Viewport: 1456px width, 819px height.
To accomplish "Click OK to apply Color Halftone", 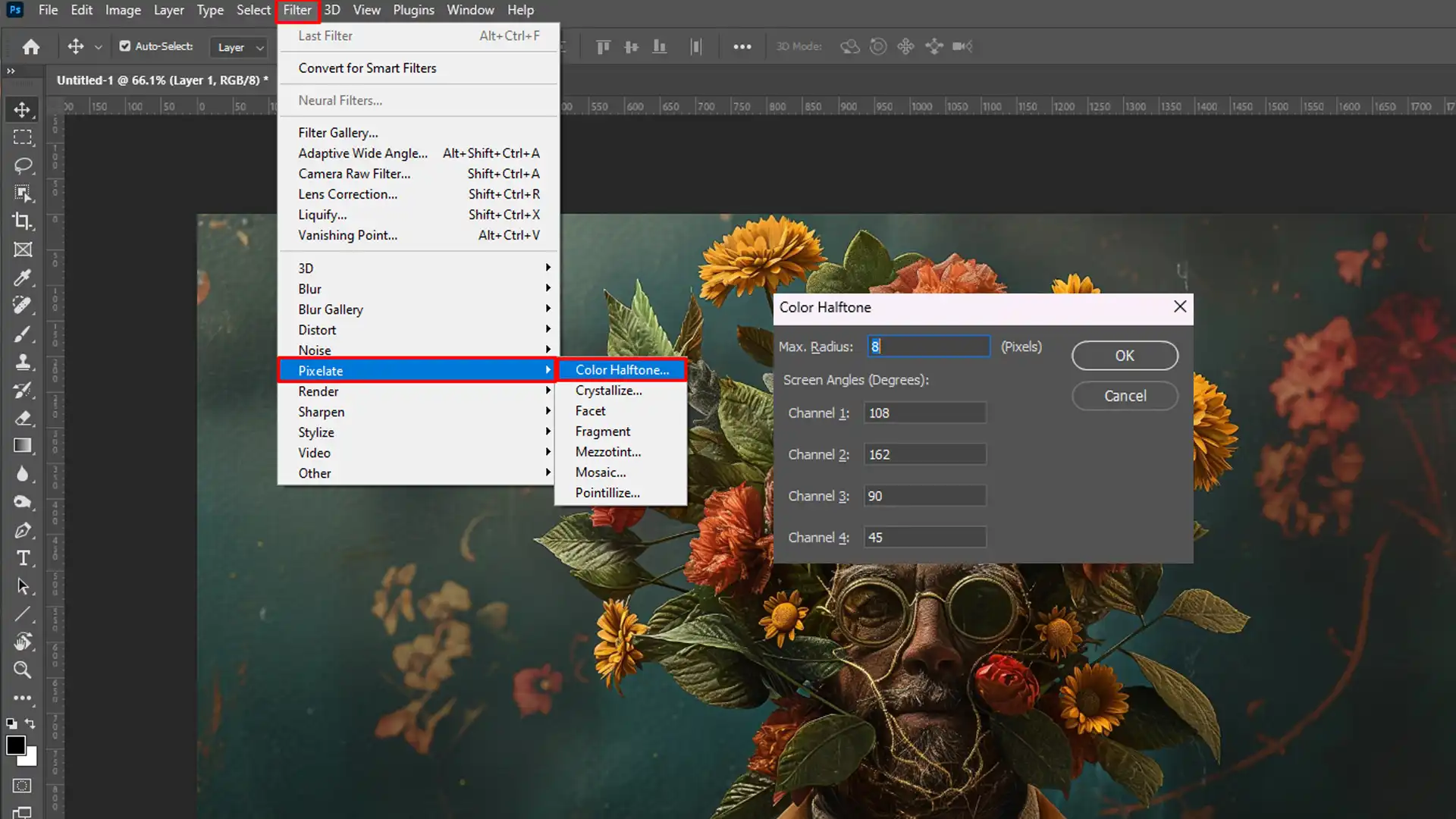I will coord(1124,356).
